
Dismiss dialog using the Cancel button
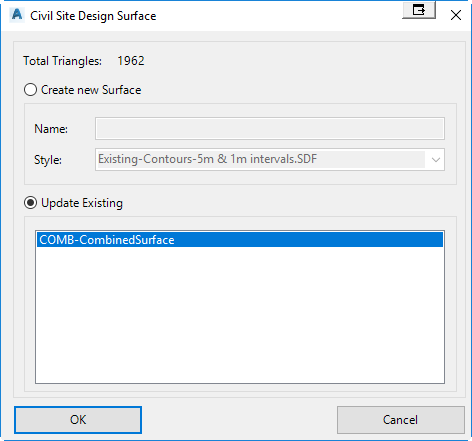400,420
